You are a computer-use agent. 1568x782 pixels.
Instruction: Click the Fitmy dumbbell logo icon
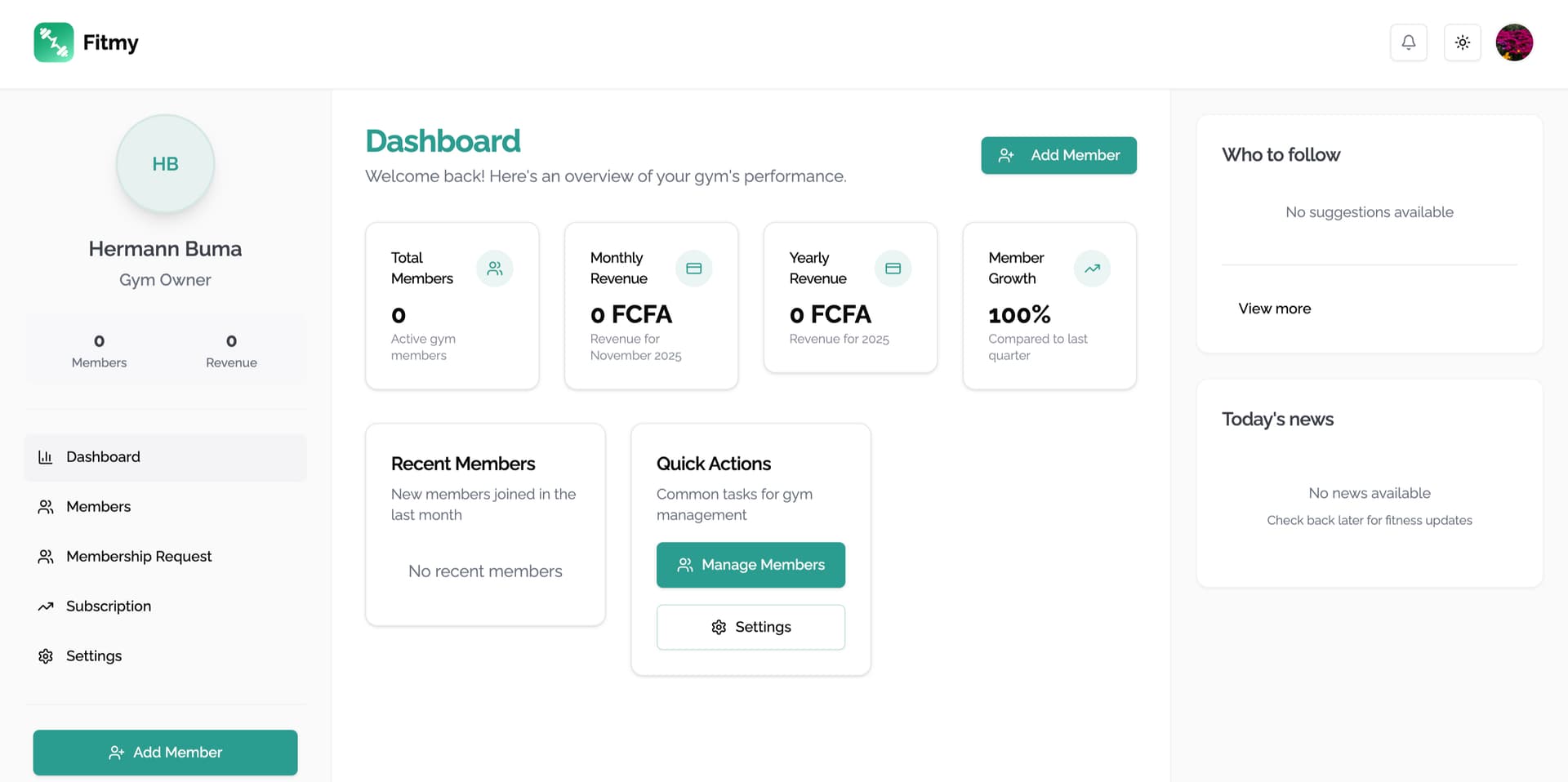click(x=54, y=42)
